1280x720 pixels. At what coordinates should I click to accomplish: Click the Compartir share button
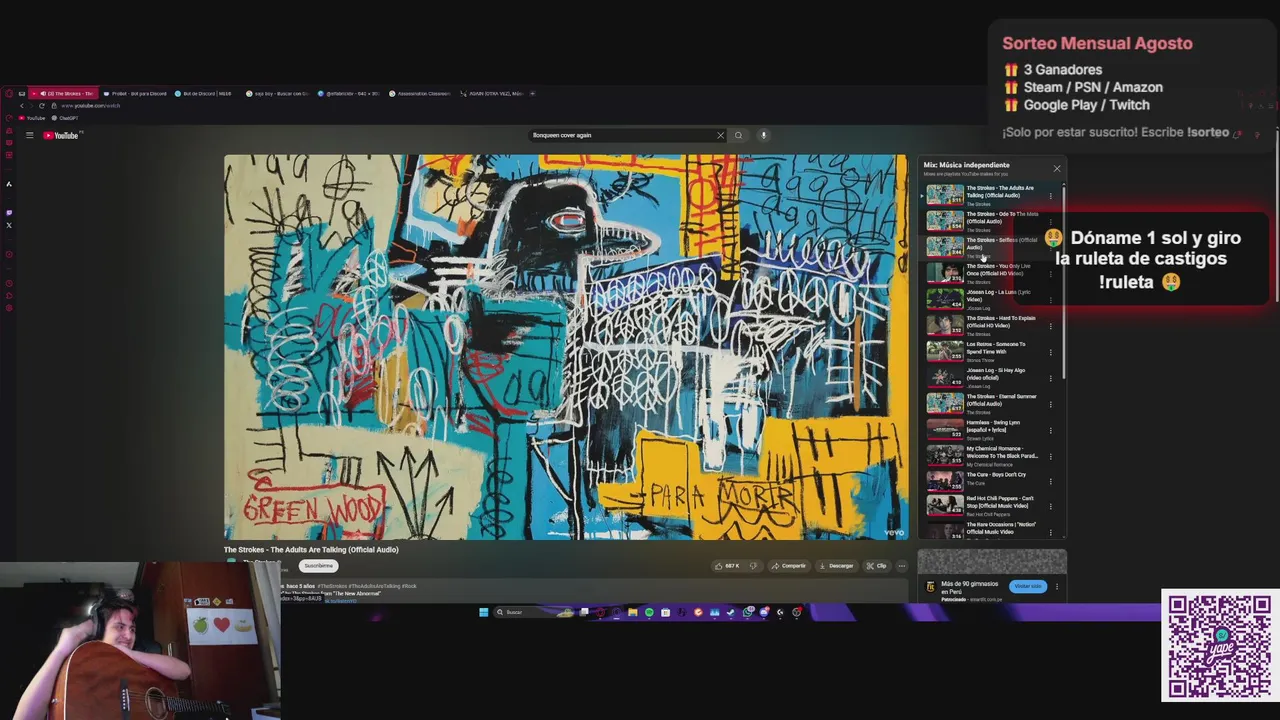pos(788,566)
